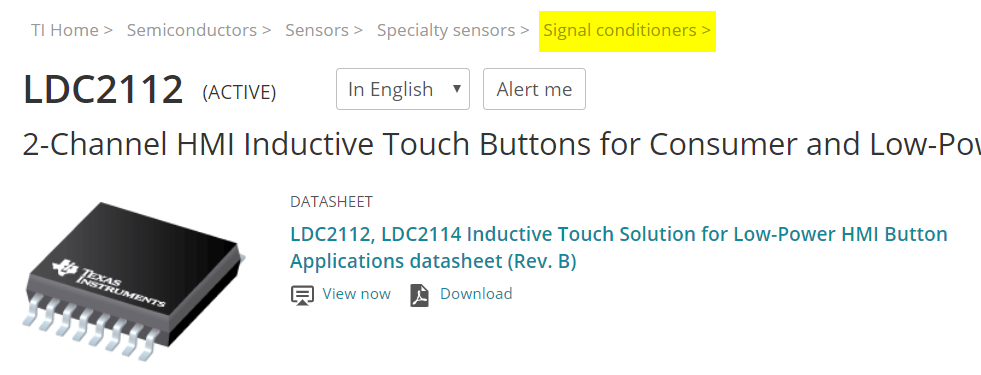Jump to Specialty sensors breadcrumb
Viewport: 981px width, 375px height.
(445, 30)
